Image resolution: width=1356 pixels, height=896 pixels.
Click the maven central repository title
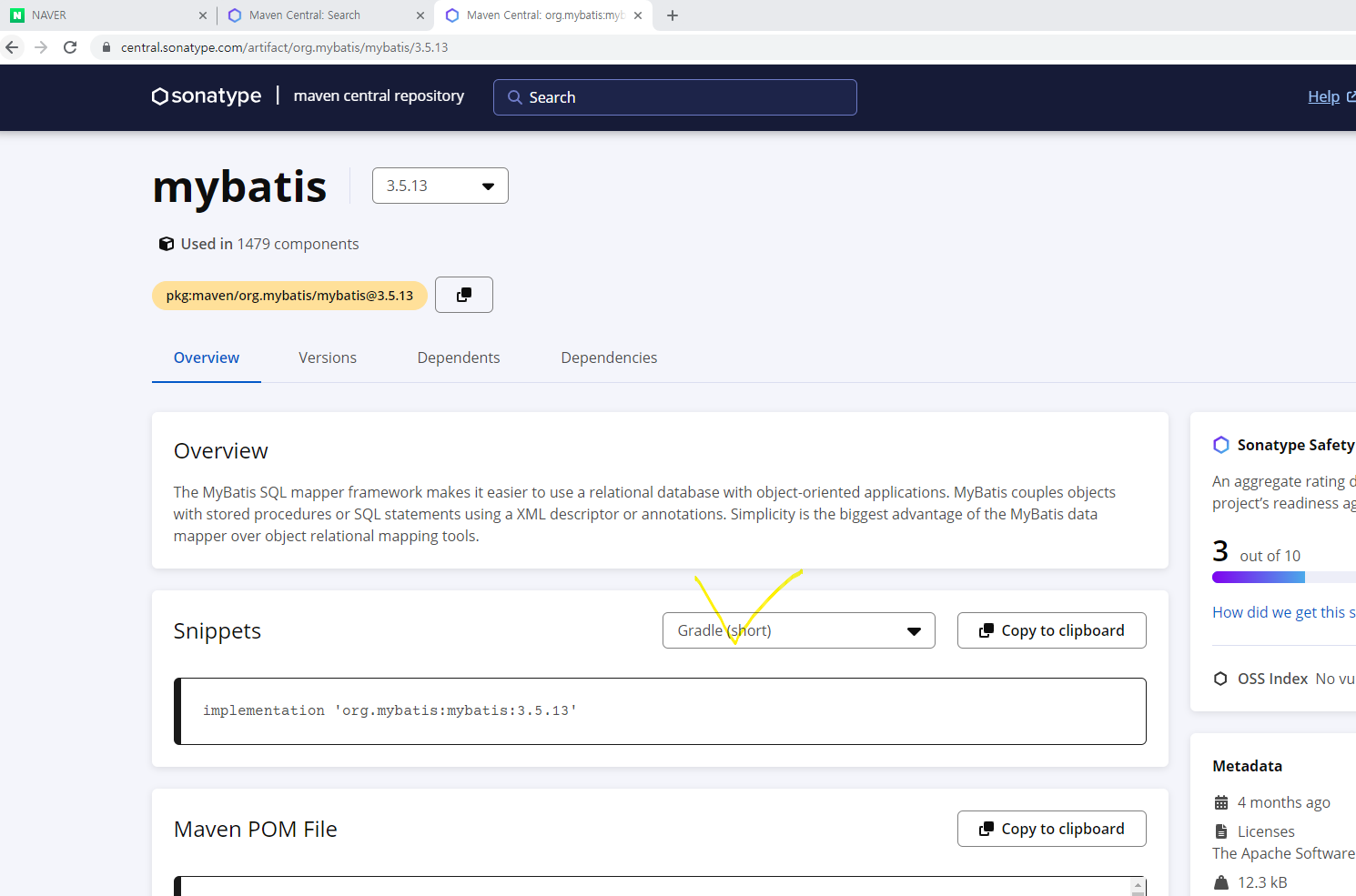379,96
